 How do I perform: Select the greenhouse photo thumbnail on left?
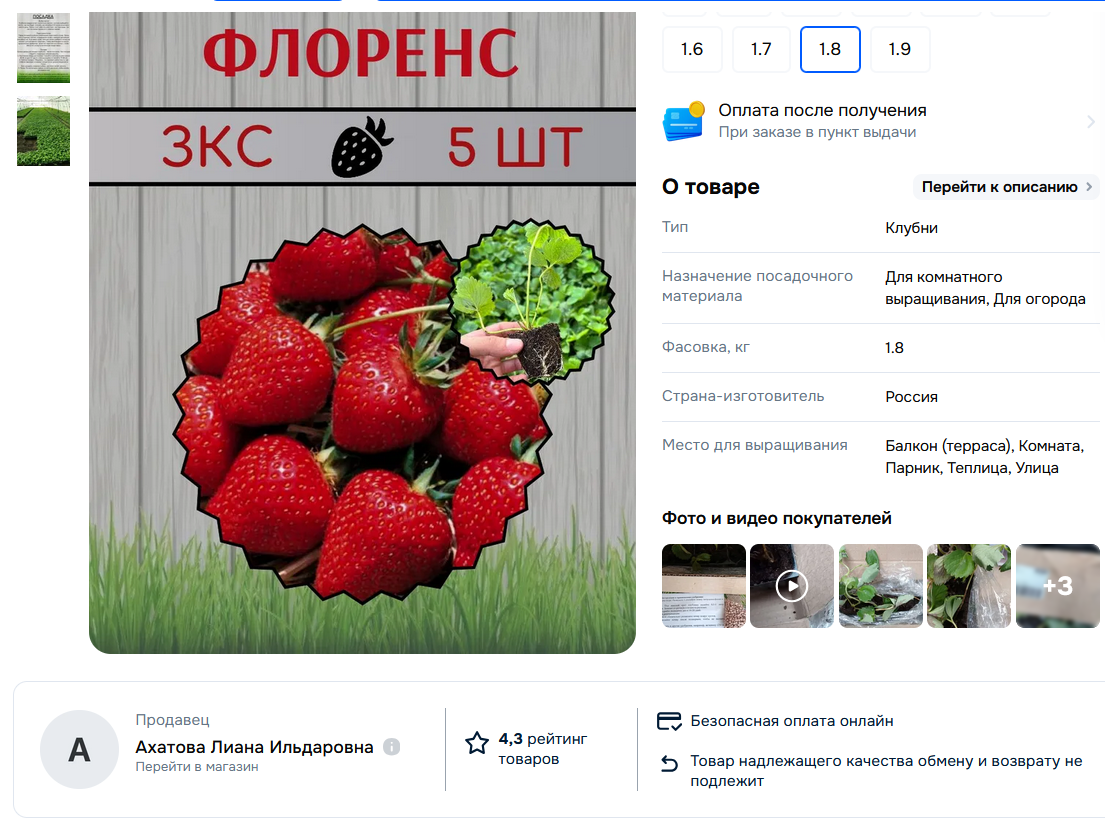click(x=43, y=131)
